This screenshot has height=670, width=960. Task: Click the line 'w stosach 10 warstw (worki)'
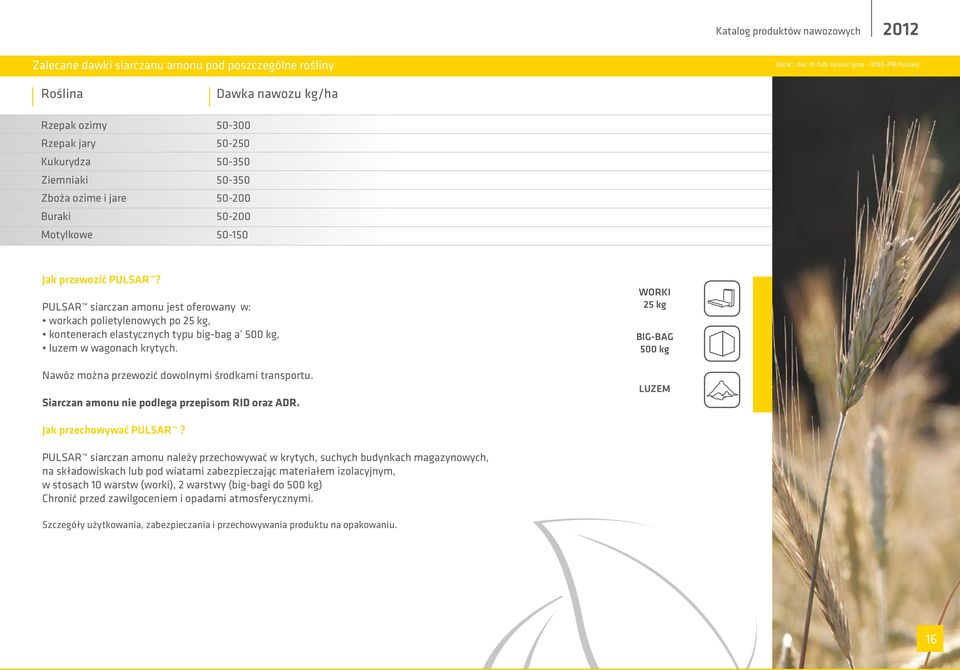pos(182,485)
